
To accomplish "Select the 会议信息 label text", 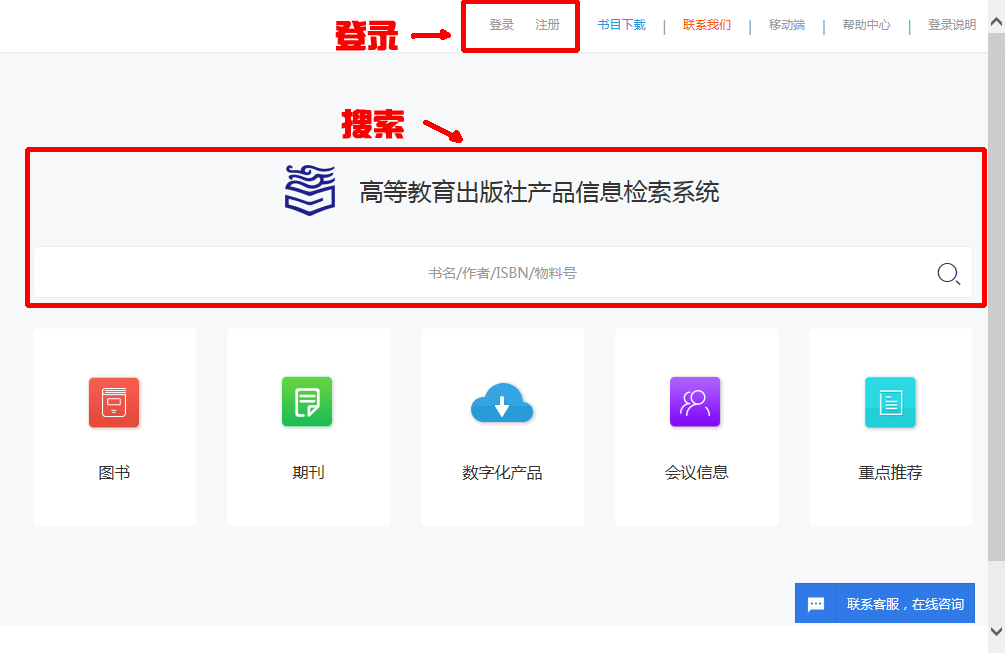I will coord(697,473).
